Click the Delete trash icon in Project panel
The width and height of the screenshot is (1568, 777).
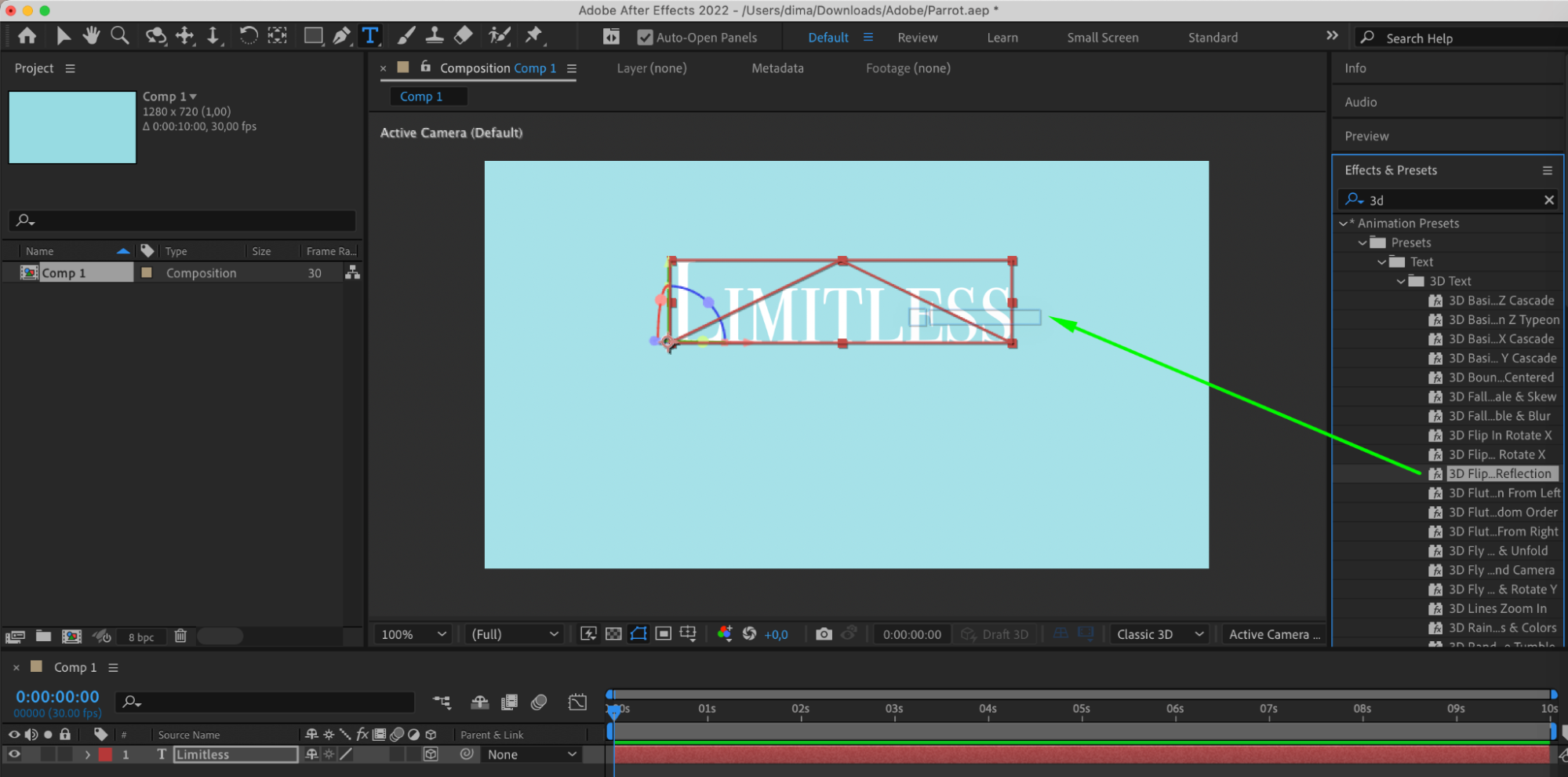180,636
